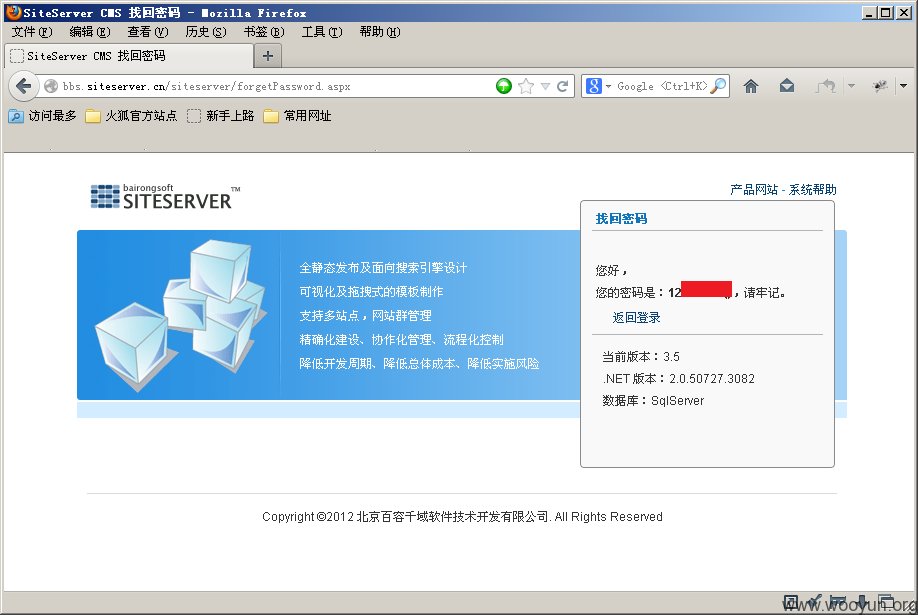Click the text 当前版本：3.5
918x615 pixels.
point(641,356)
